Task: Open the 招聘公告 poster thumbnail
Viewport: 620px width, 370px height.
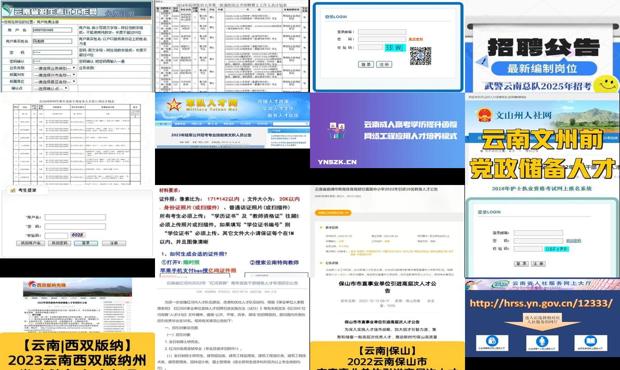Action: tap(542, 46)
